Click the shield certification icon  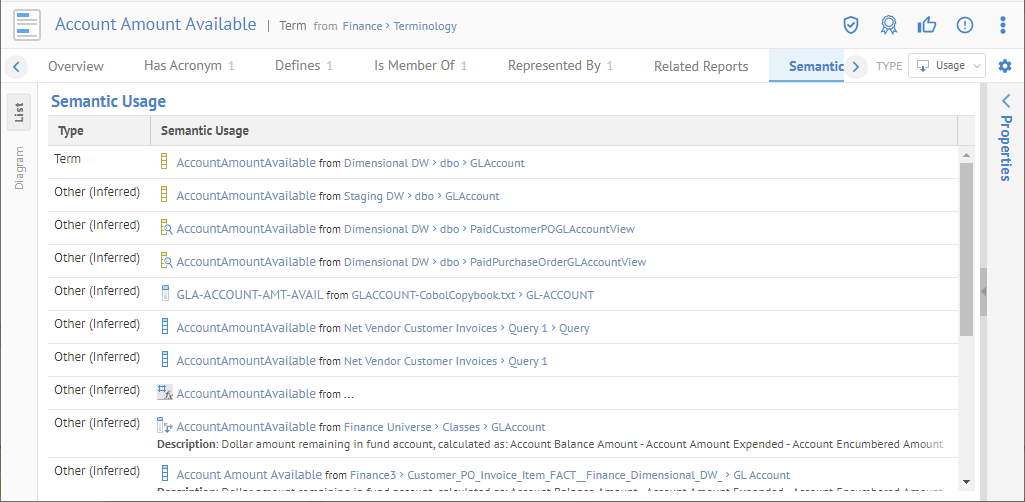point(851,25)
